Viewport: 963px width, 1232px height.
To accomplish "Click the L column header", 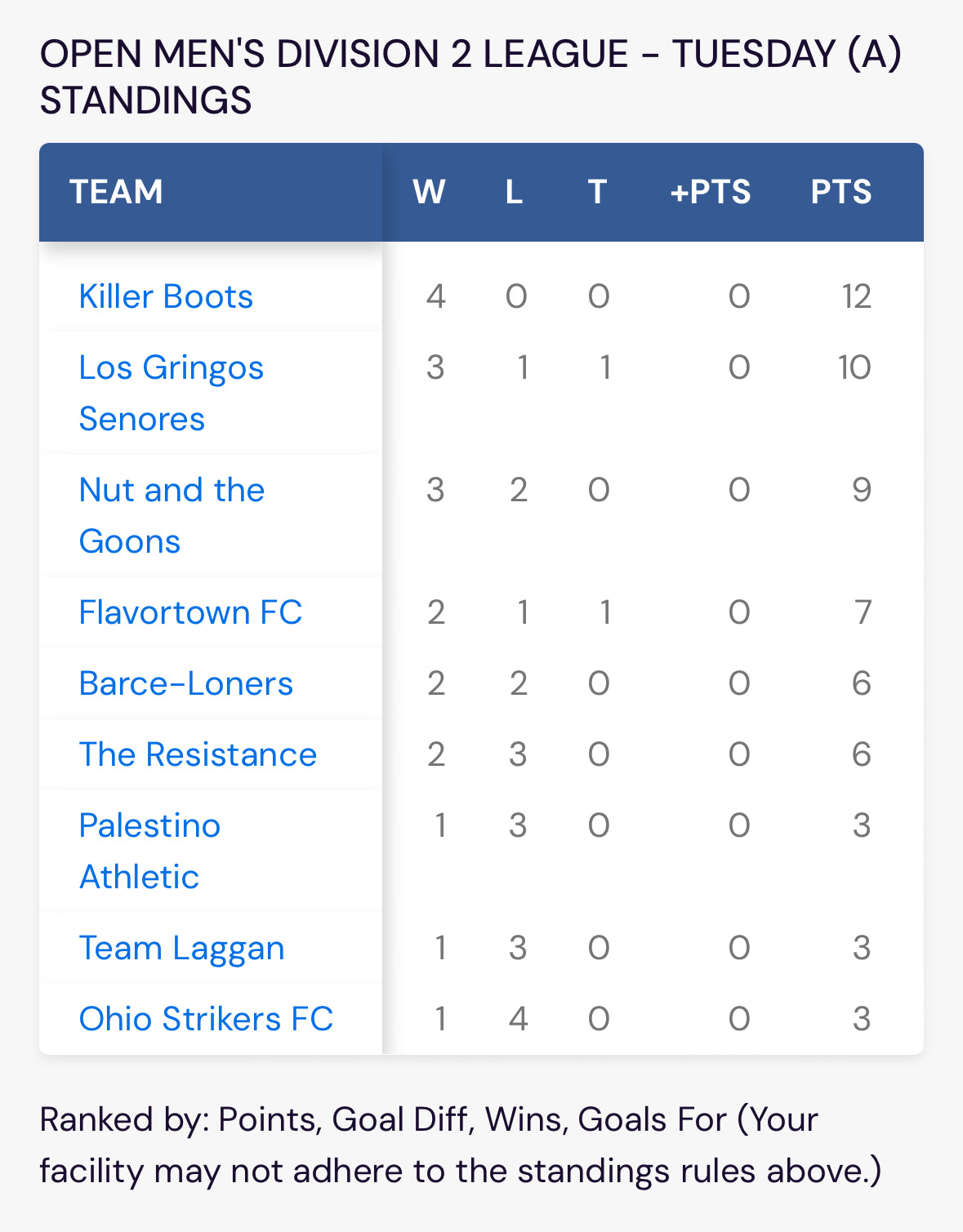I will pyautogui.click(x=514, y=192).
